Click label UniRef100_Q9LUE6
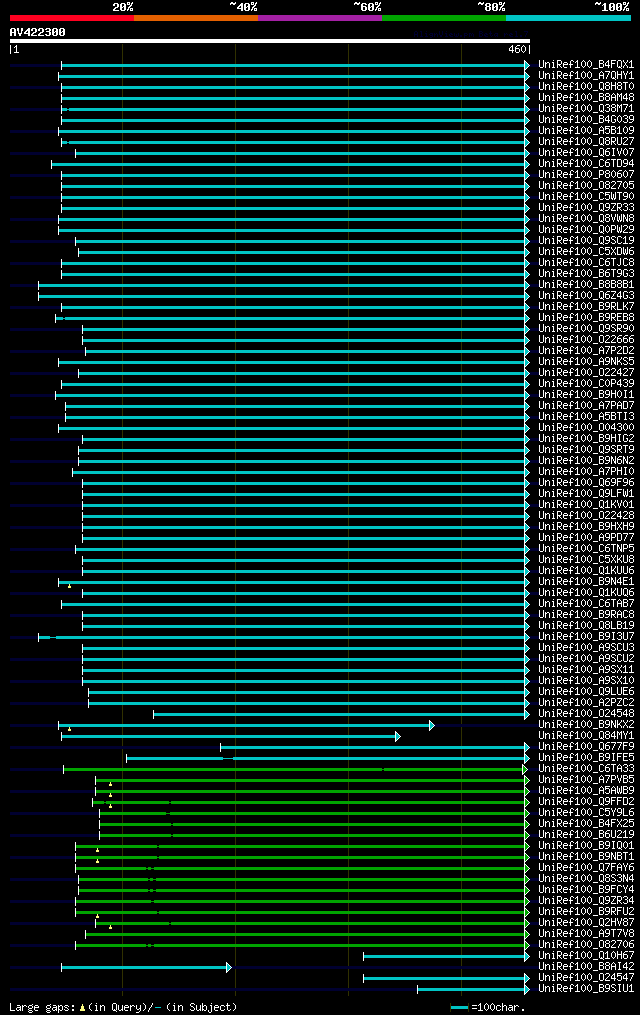The height and width of the screenshot is (1015, 640). click(x=586, y=692)
